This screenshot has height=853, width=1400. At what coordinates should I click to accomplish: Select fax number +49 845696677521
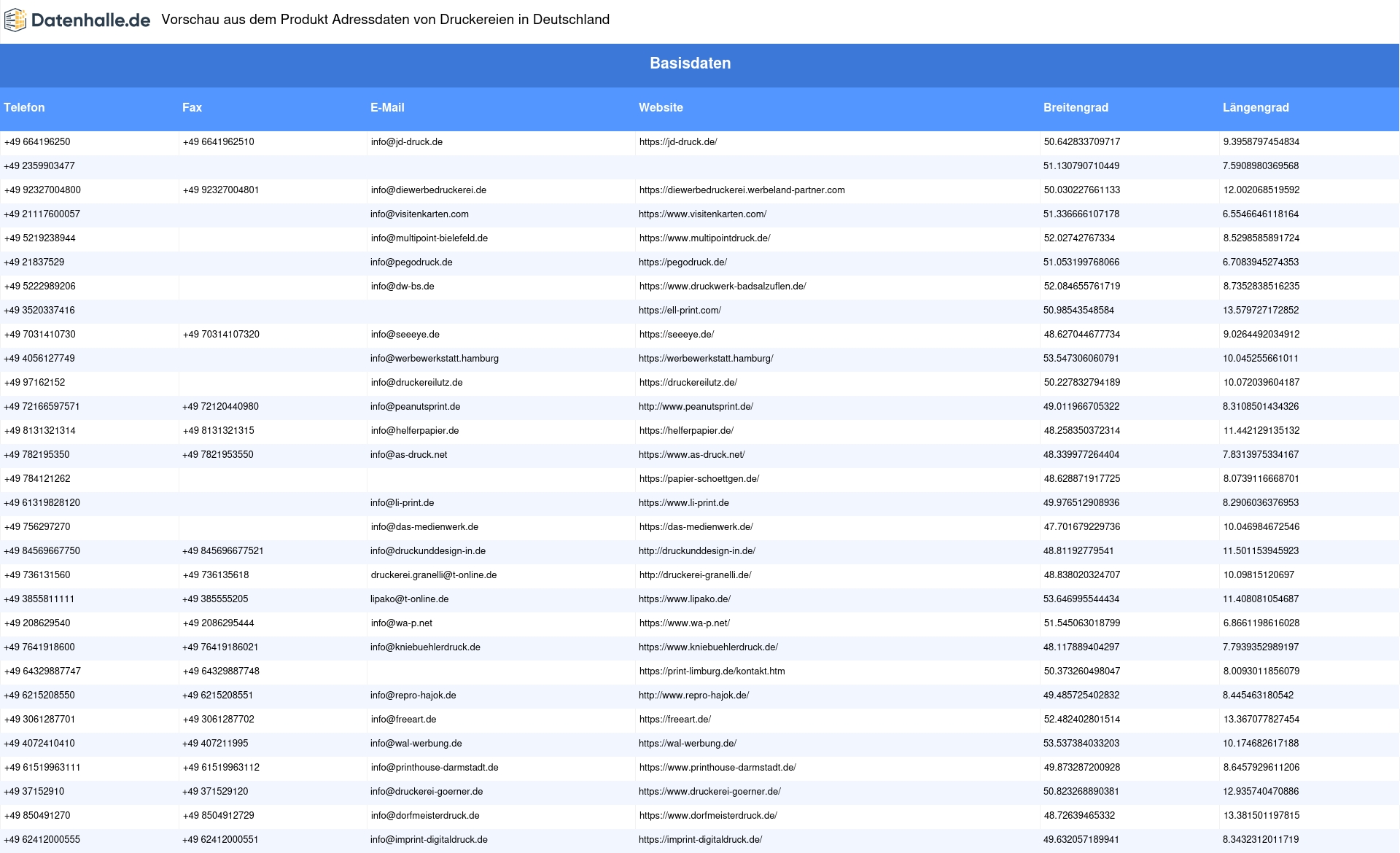(x=223, y=551)
